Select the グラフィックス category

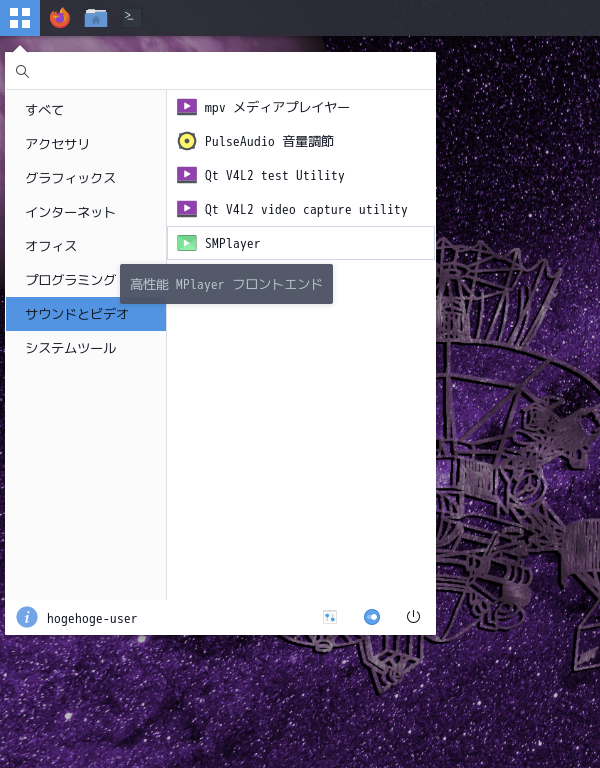click(86, 177)
